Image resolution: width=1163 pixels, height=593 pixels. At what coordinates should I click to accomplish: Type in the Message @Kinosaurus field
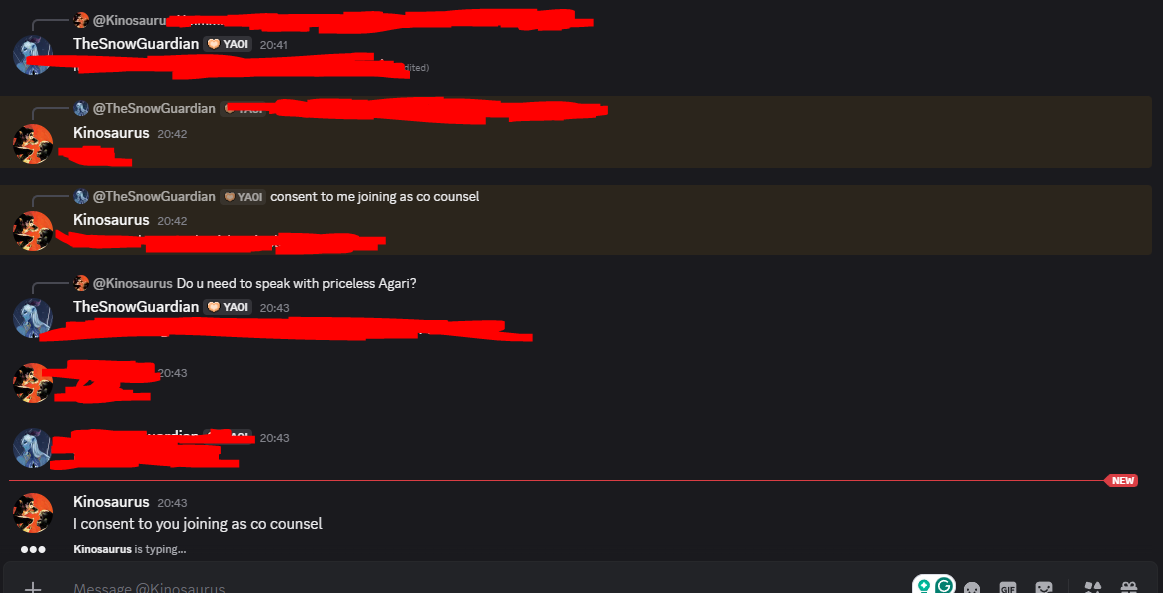click(x=400, y=588)
